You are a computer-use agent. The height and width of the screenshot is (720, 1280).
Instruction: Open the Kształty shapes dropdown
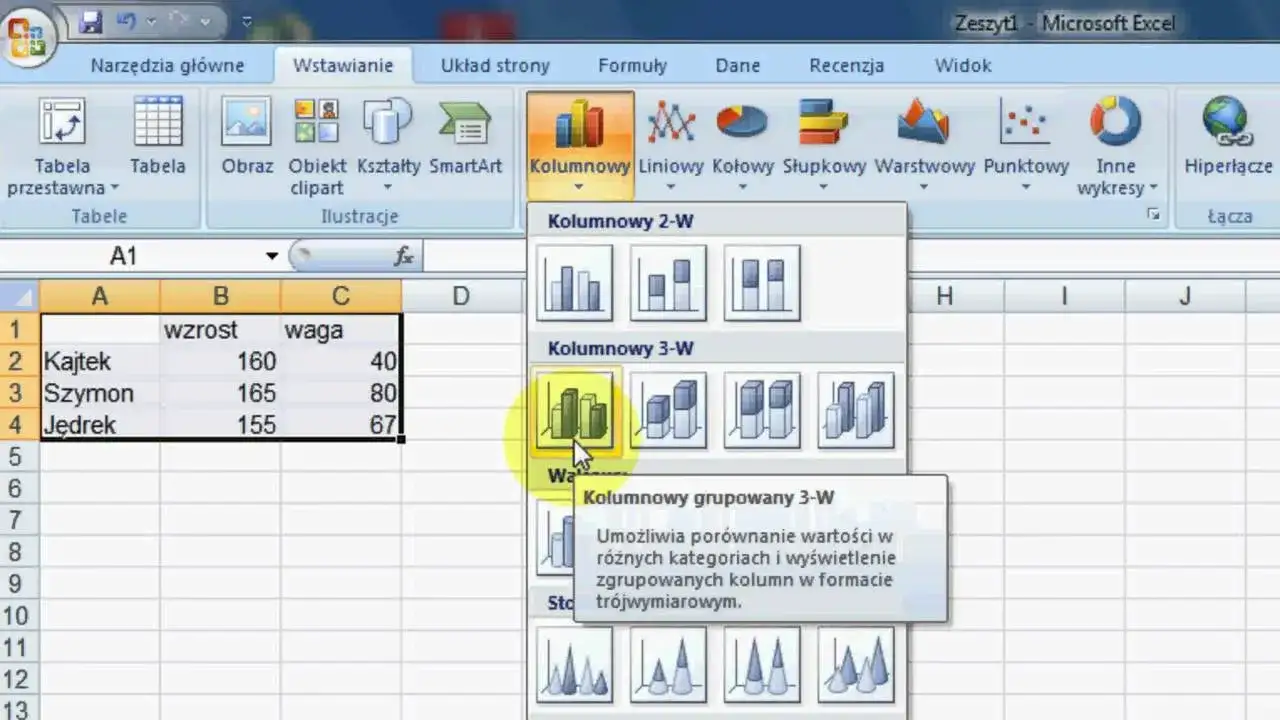click(388, 187)
